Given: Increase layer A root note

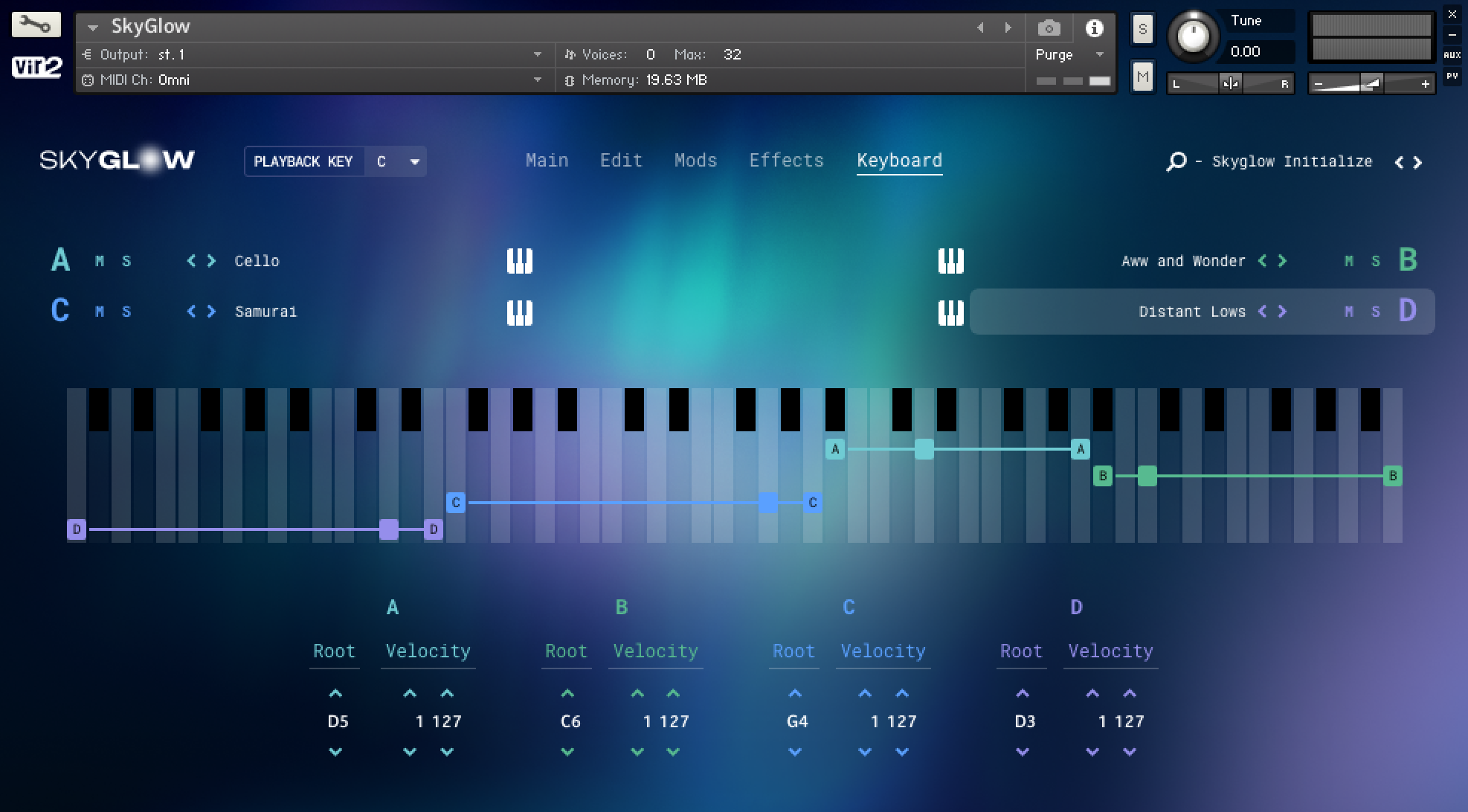Looking at the screenshot, I should [x=335, y=693].
